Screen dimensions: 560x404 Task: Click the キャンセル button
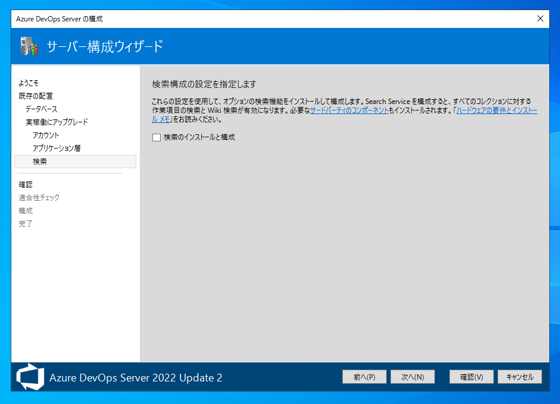[x=520, y=377]
